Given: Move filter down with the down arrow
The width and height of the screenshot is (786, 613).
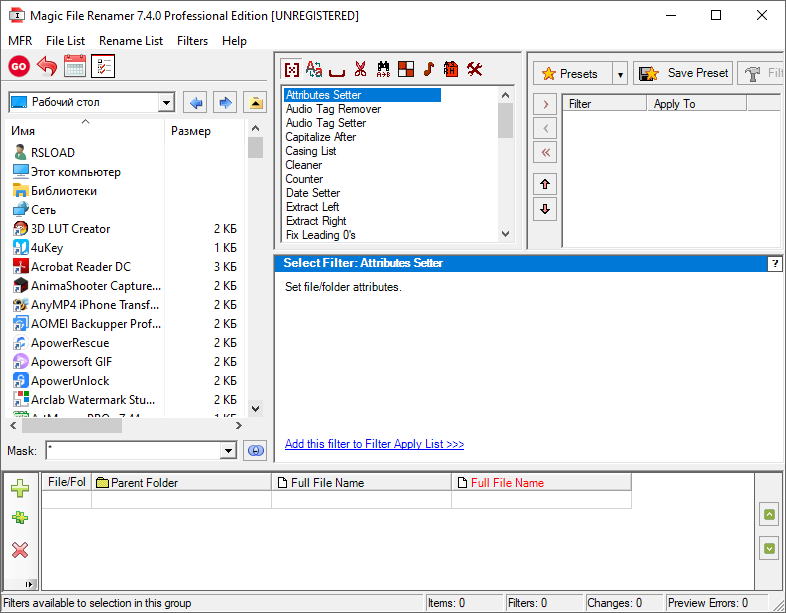Looking at the screenshot, I should click(x=545, y=209).
